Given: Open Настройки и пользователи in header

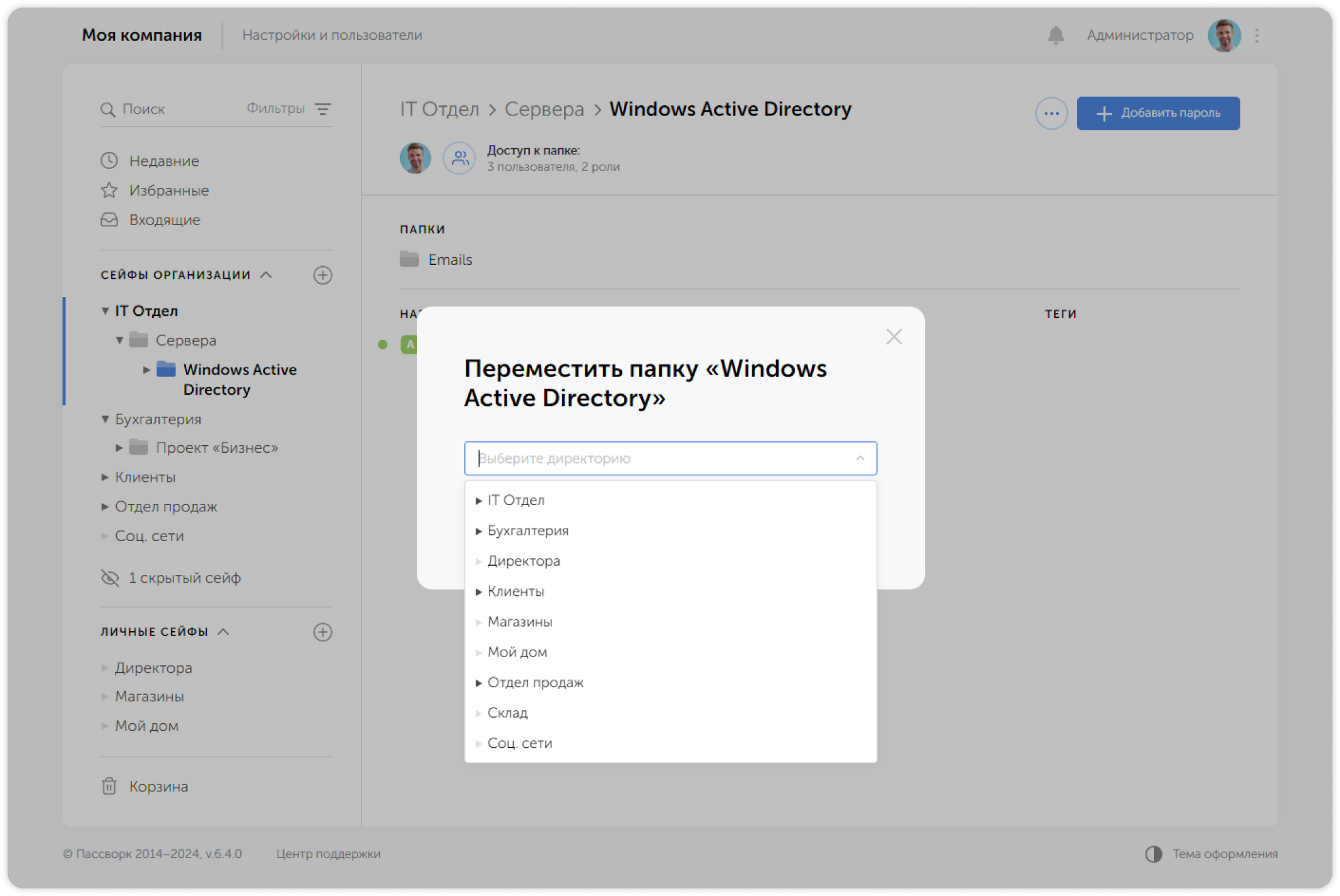Looking at the screenshot, I should (x=332, y=35).
